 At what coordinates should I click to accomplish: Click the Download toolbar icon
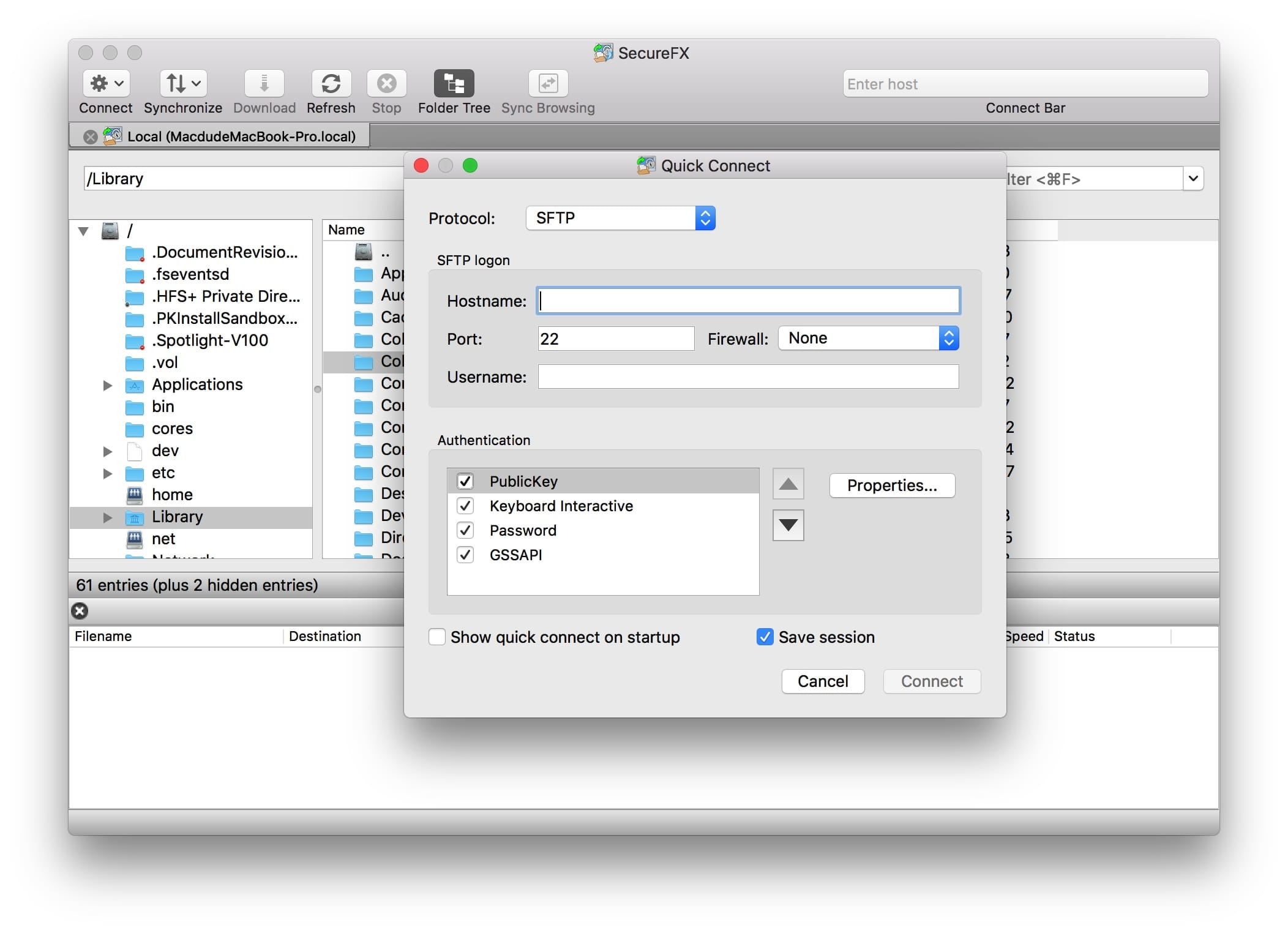point(264,83)
